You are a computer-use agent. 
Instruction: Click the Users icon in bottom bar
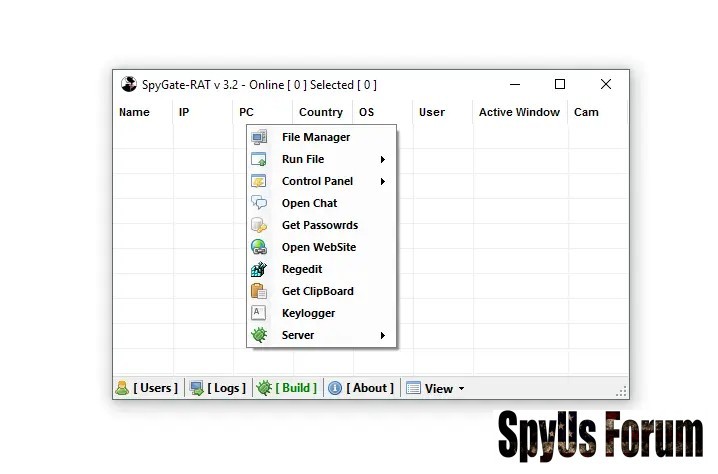[x=122, y=388]
